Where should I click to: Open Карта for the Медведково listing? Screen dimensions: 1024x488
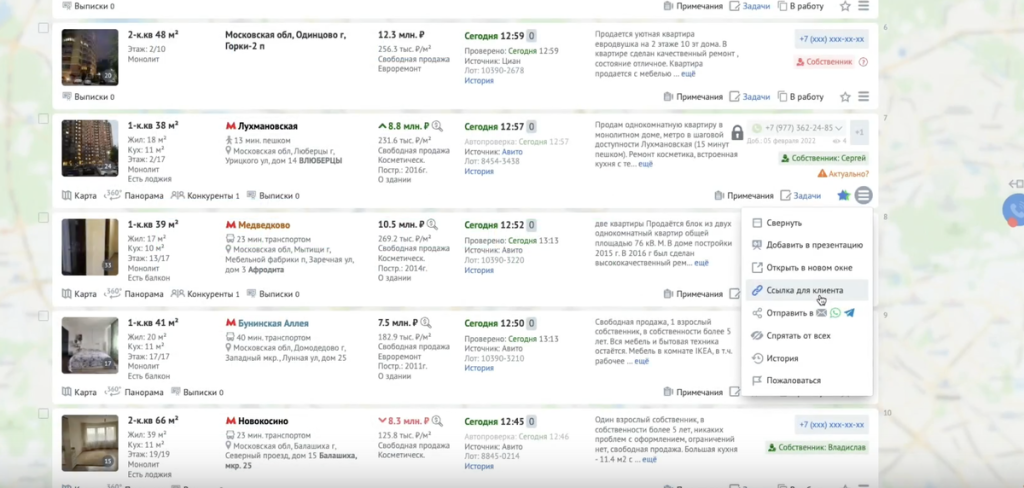point(79,294)
